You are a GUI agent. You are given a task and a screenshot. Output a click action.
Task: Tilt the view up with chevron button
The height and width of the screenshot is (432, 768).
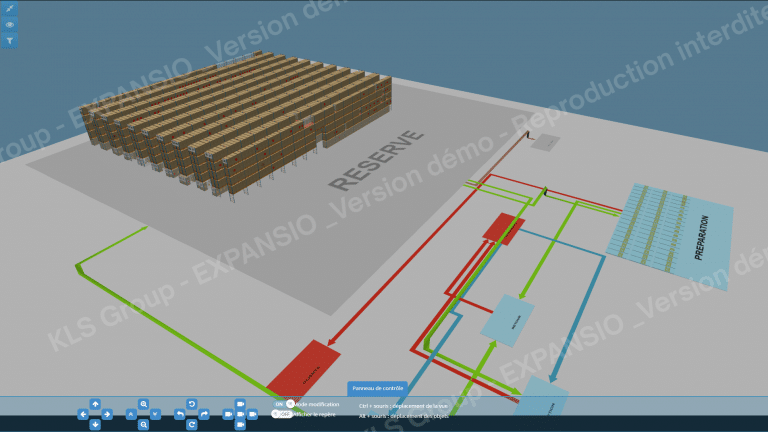tap(131, 414)
